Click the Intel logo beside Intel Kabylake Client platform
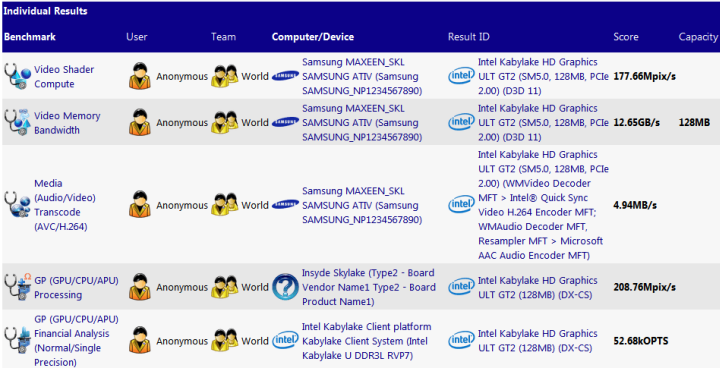720x368 pixels. (285, 340)
